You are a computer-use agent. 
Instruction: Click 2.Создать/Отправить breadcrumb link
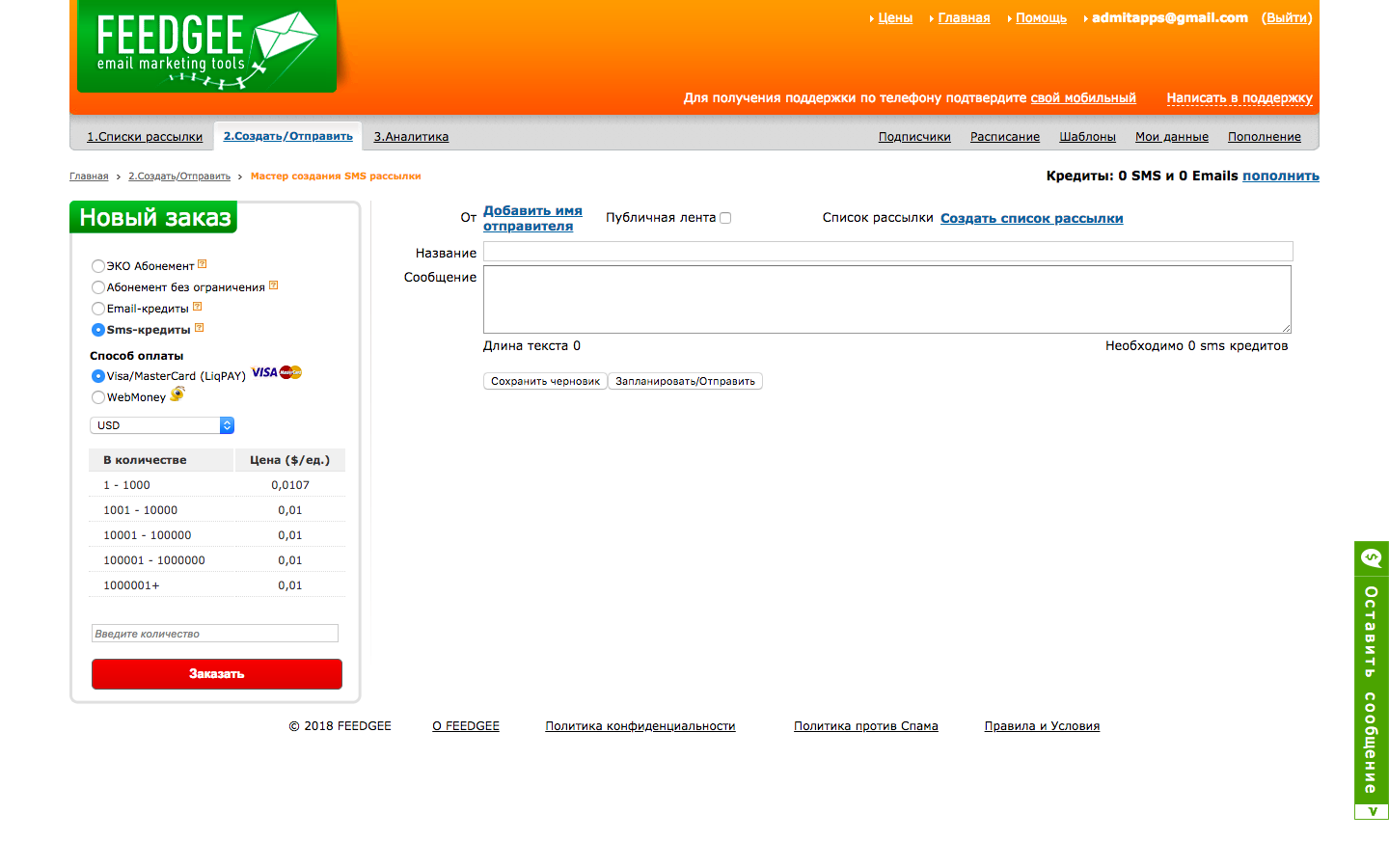coord(179,176)
